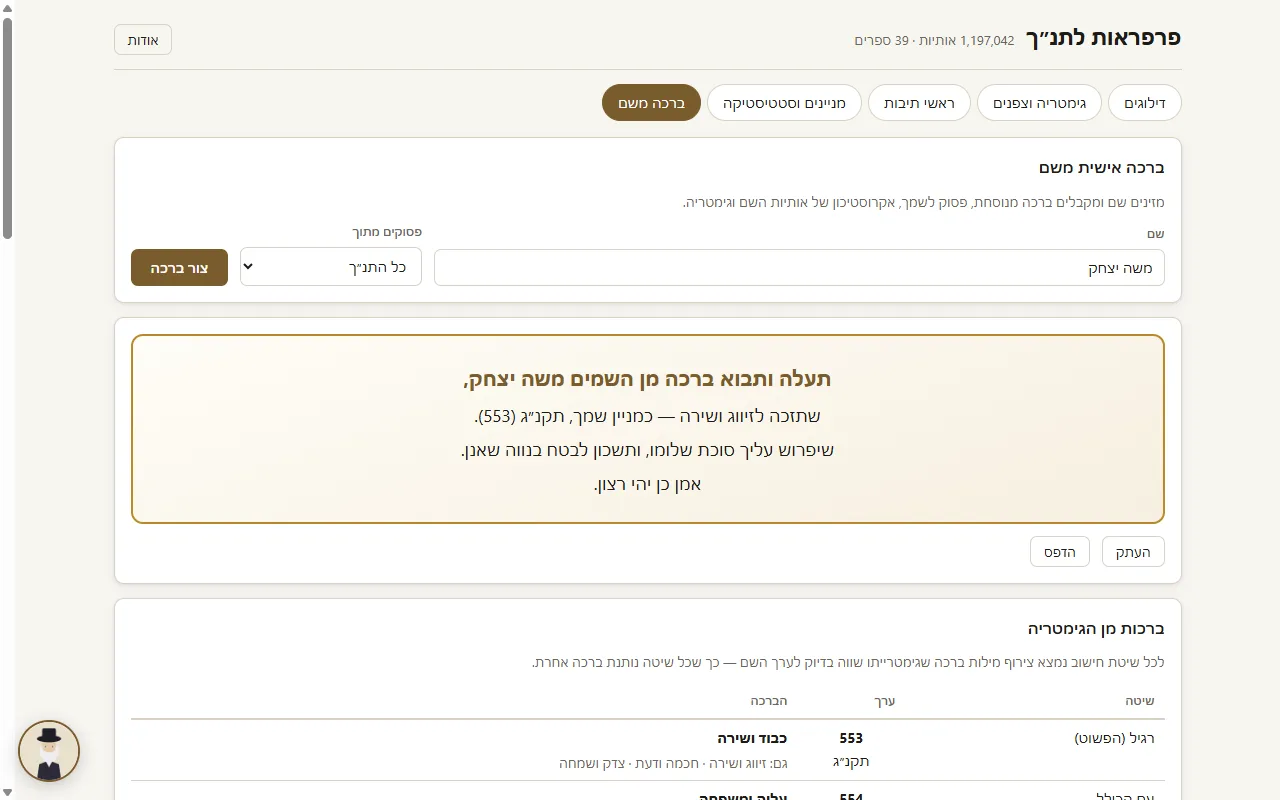The width and height of the screenshot is (1280, 800).
Task: Click the alternatives line starting with גם: זיווג ושירה
Action: click(673, 764)
